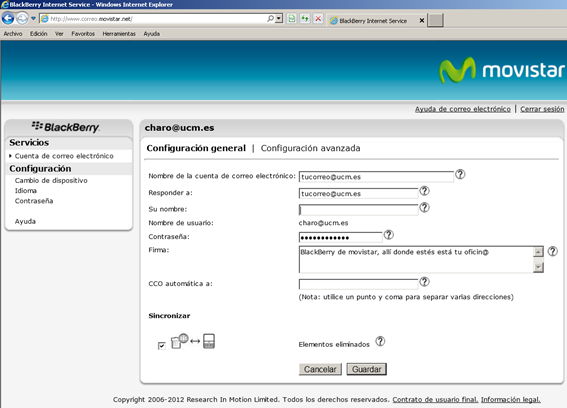Follow the Cerrar sesión link
Image resolution: width=567 pixels, height=408 pixels.
[x=542, y=109]
